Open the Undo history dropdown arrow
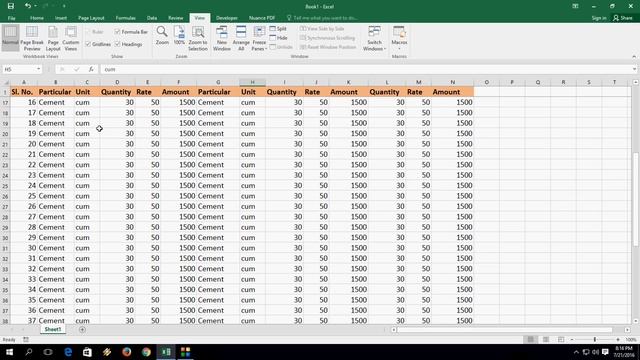Image resolution: width=640 pixels, height=360 pixels. pyautogui.click(x=36, y=6)
